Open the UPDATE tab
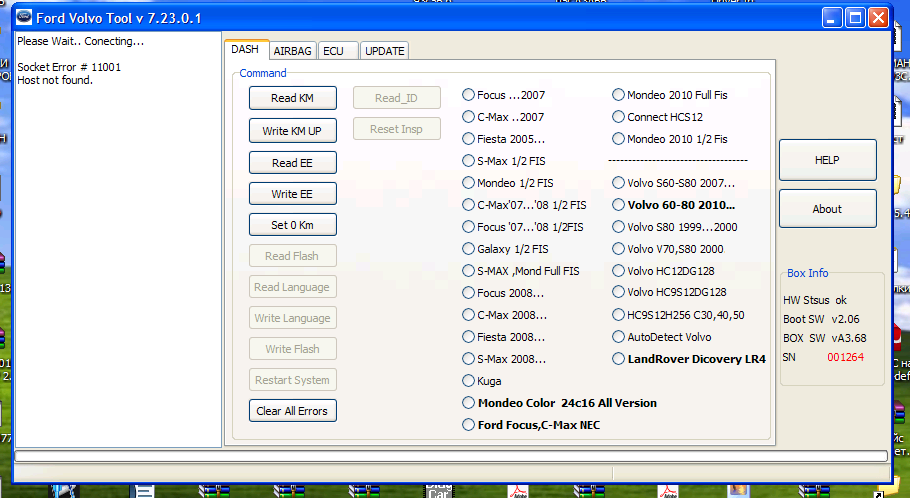This screenshot has width=910, height=498. 384,51
